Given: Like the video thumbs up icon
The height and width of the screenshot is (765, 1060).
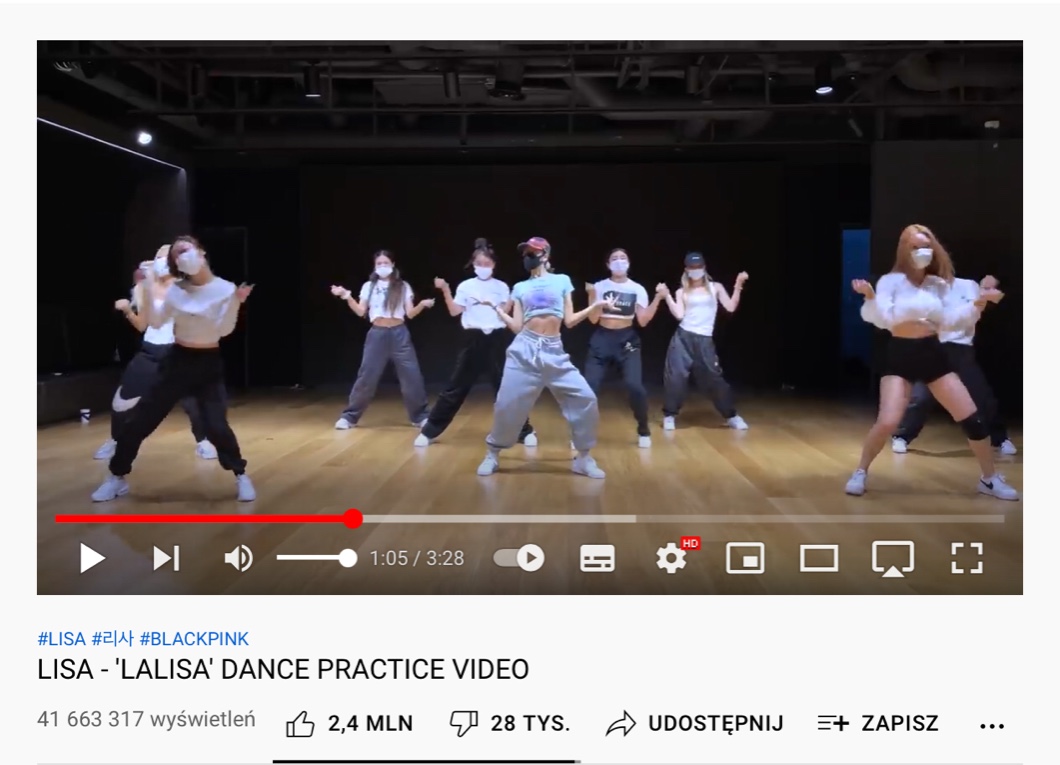Looking at the screenshot, I should pyautogui.click(x=300, y=724).
